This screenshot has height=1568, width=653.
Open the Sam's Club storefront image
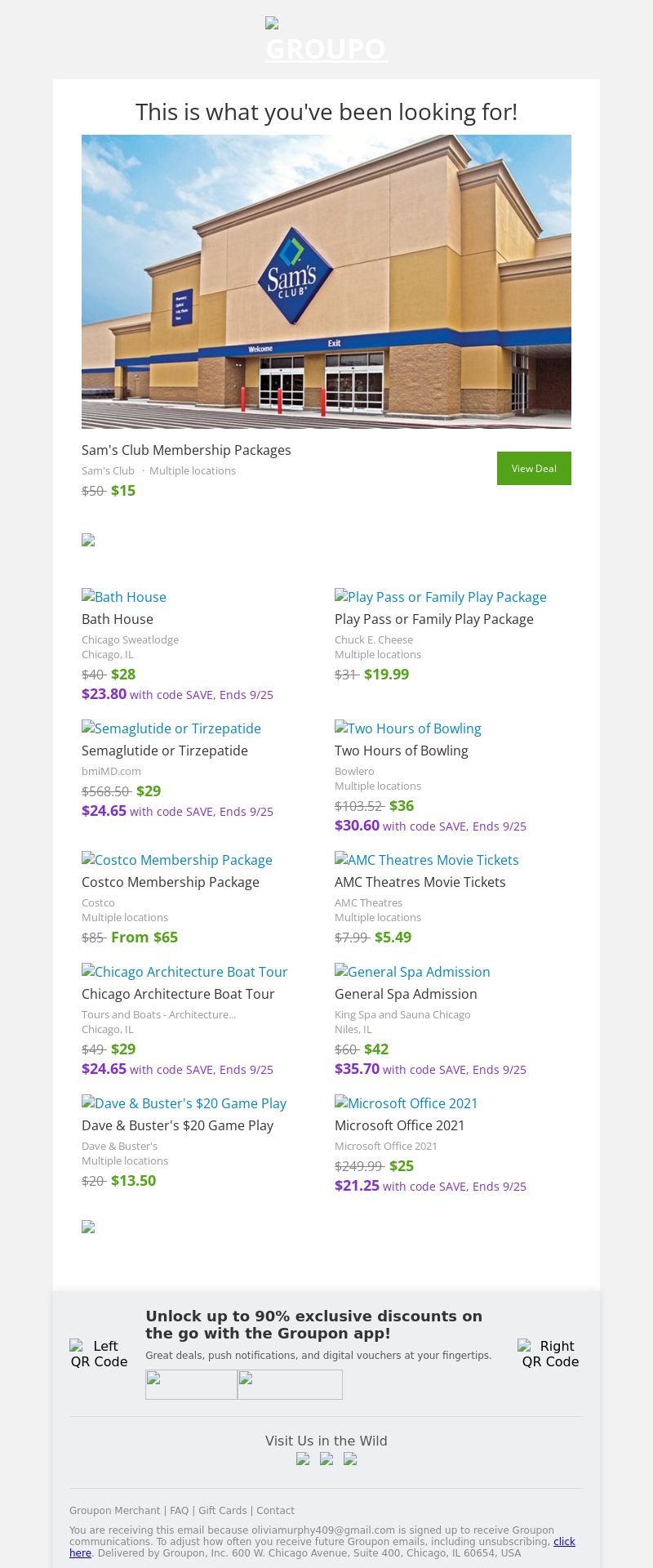(326, 281)
